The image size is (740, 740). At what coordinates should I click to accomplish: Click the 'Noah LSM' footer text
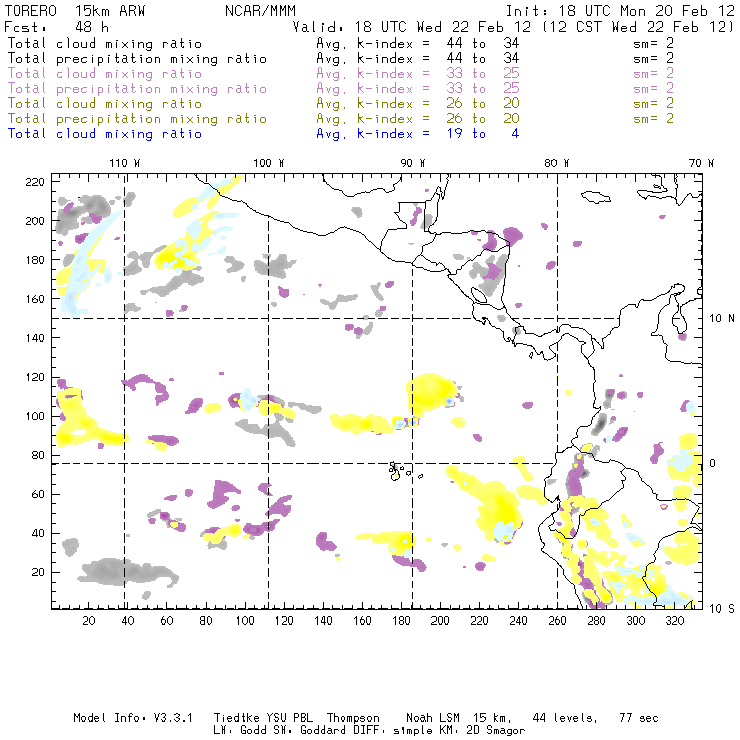coord(433,718)
